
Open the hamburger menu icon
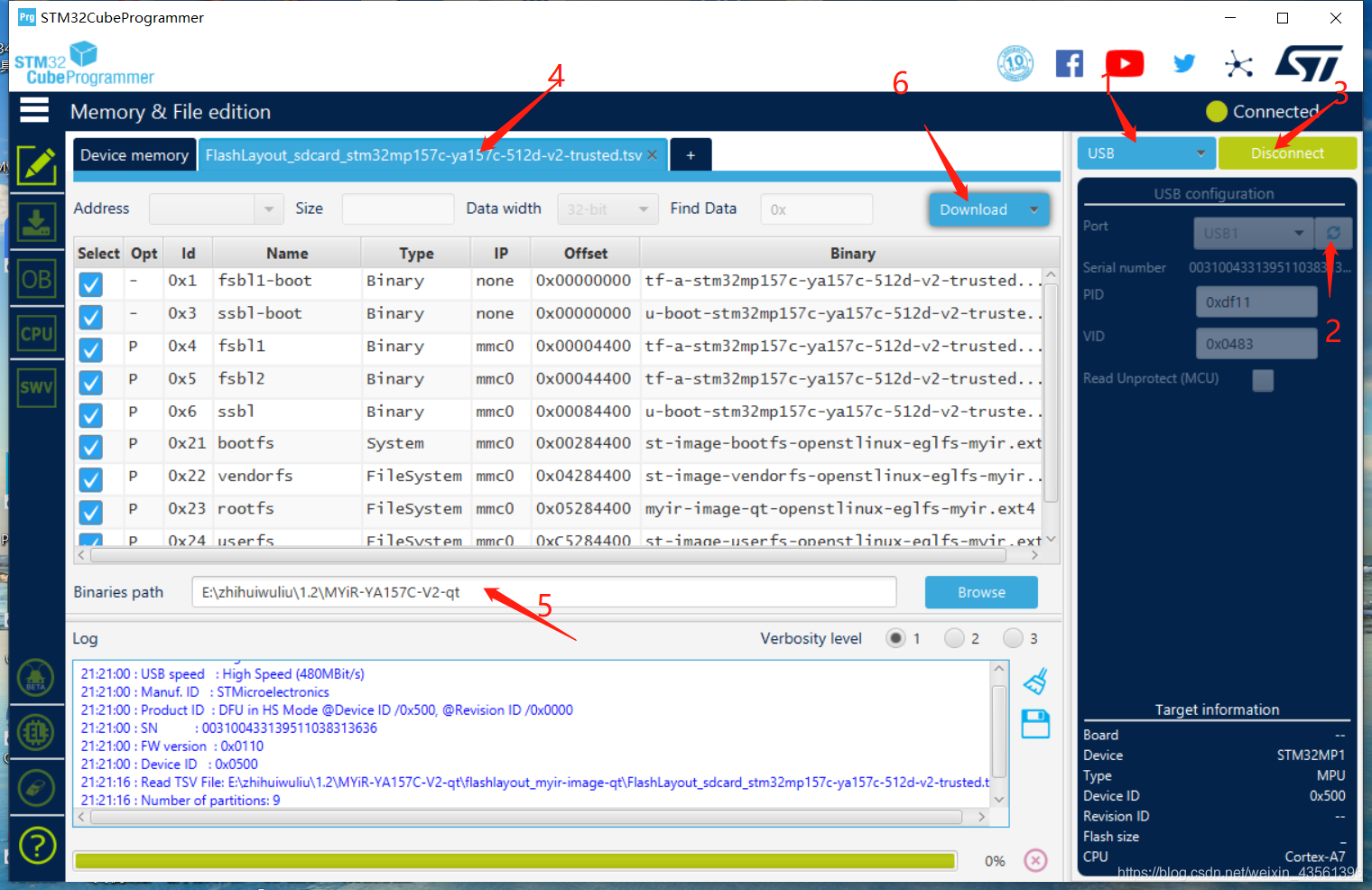tap(34, 110)
